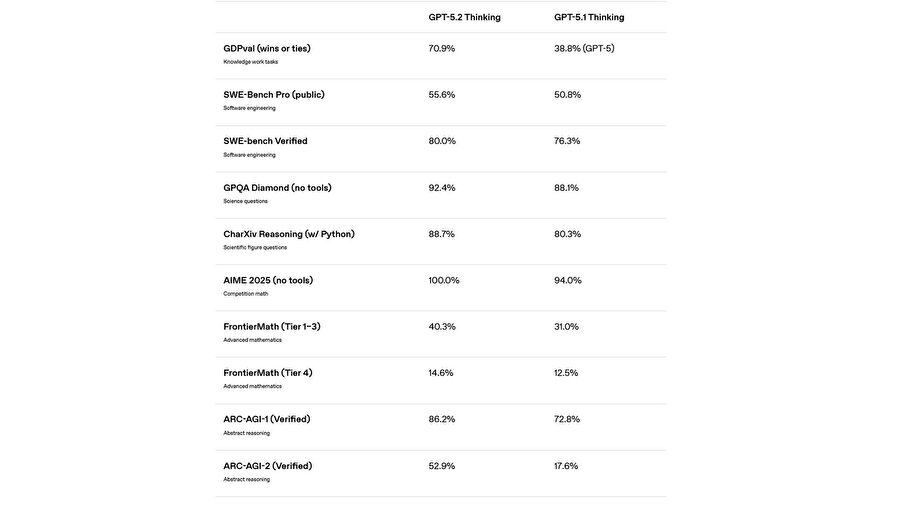This screenshot has width=900, height=506.
Task: Click the GPQA Diamond (no tools) label
Action: pyautogui.click(x=277, y=188)
